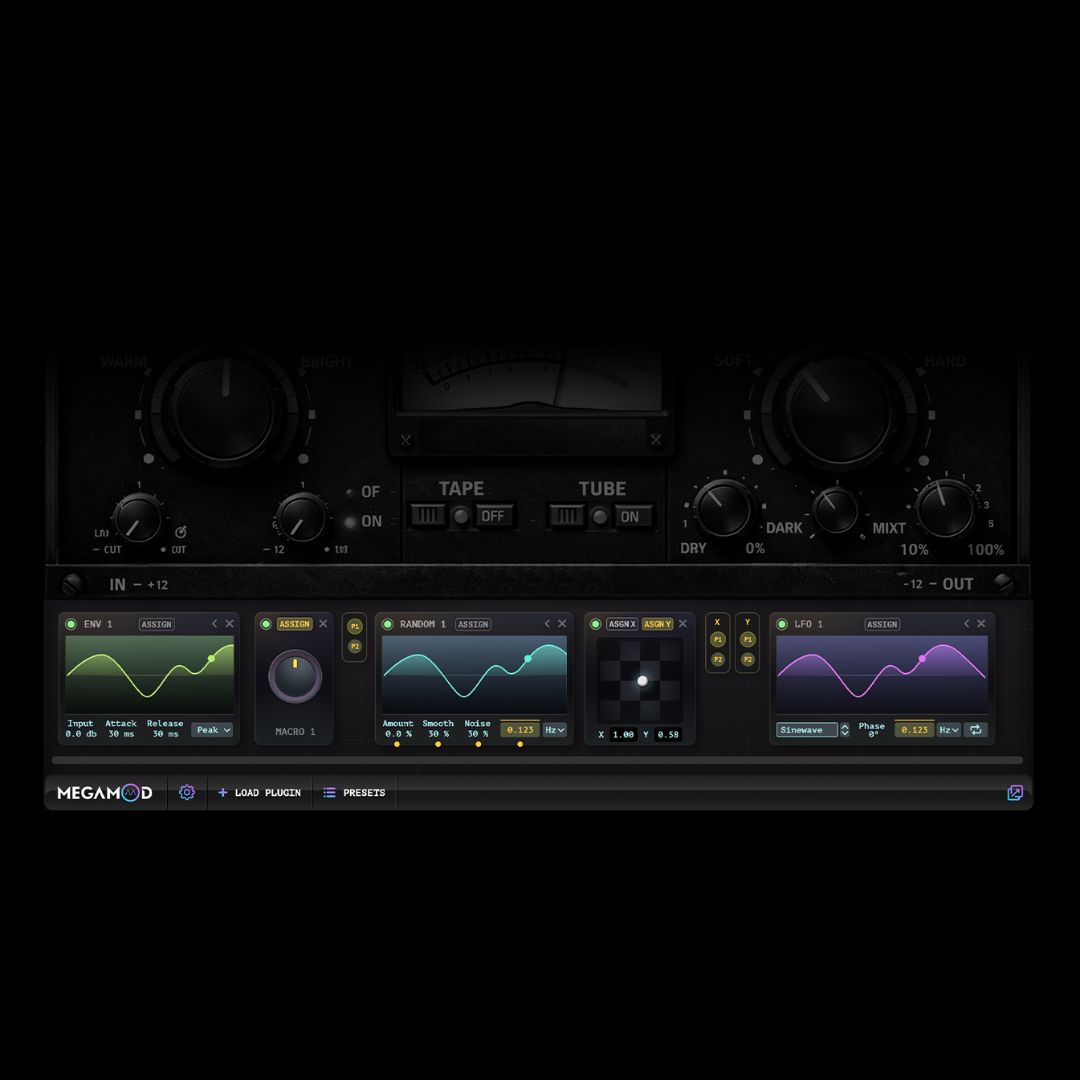The height and width of the screenshot is (1080, 1080).
Task: Select the ON indicator light
Action: click(350, 521)
